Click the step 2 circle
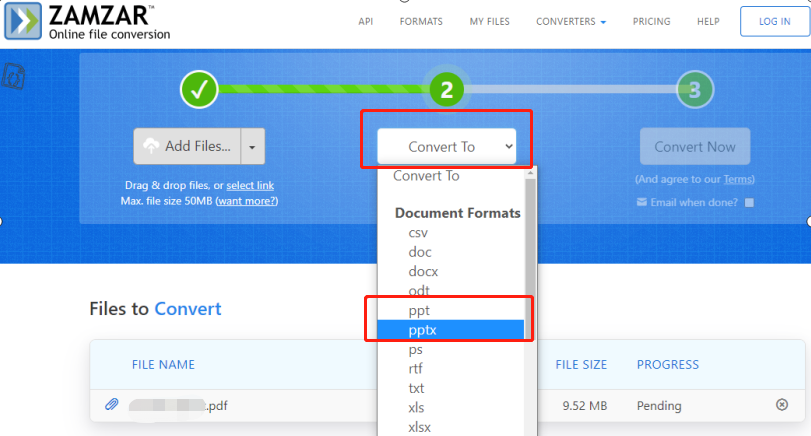Viewport: 811px width, 436px height. pyautogui.click(x=447, y=89)
